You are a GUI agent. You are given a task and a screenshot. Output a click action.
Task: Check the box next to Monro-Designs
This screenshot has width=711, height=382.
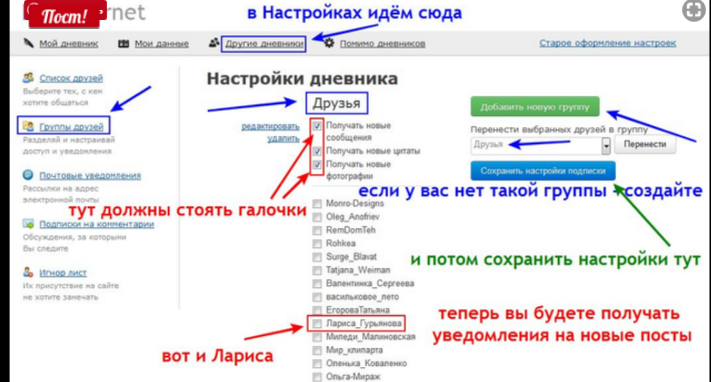point(317,204)
